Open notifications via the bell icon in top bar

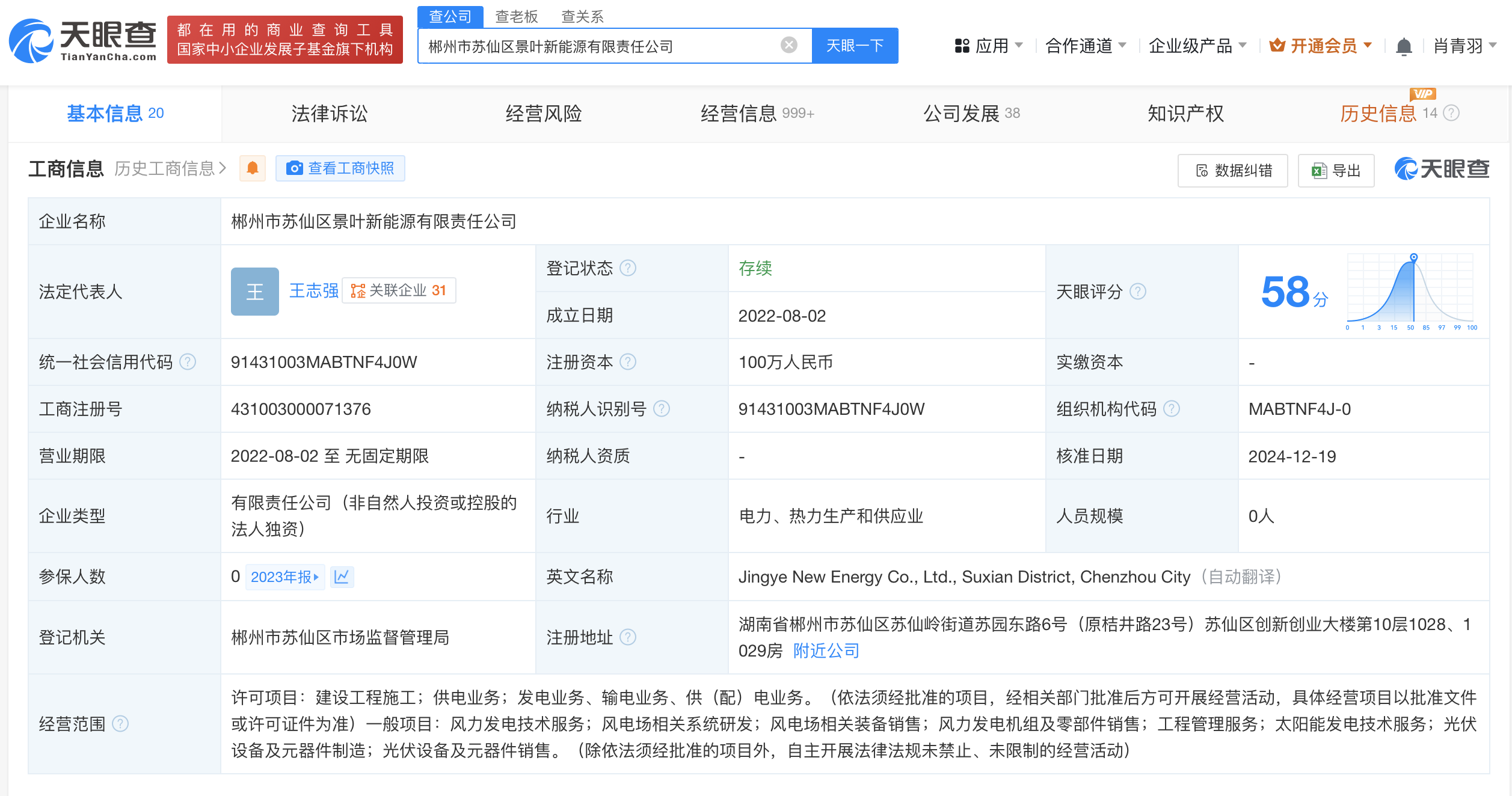pyautogui.click(x=1404, y=45)
